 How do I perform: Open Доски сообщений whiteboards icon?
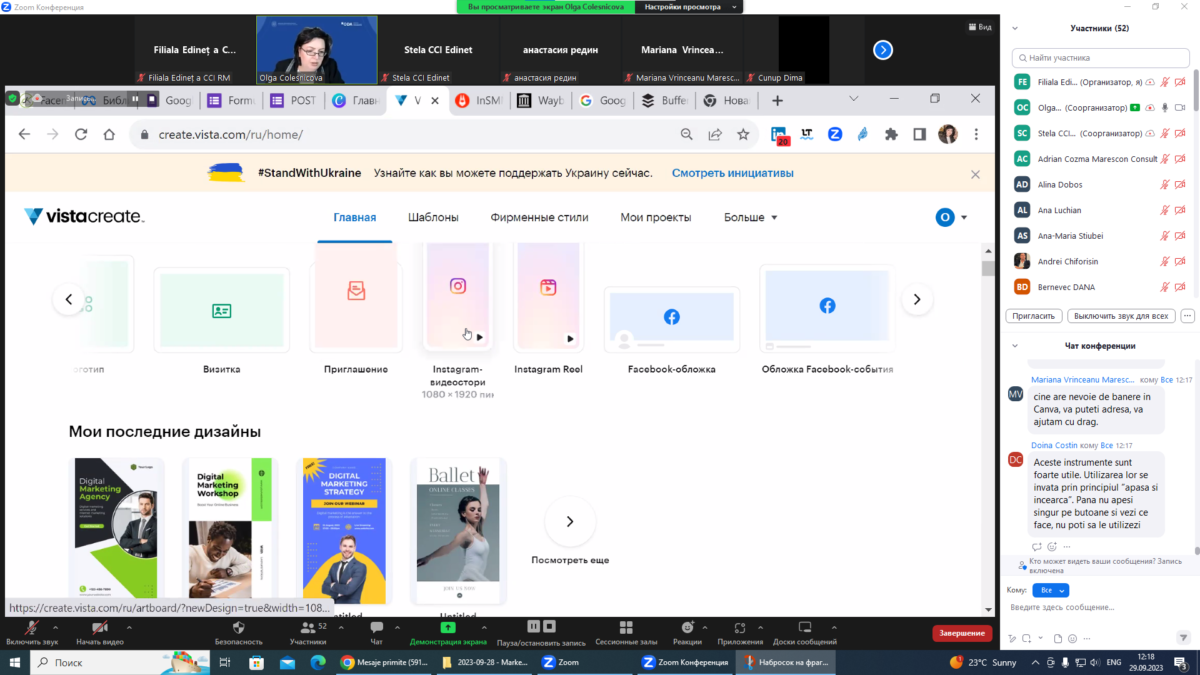(x=804, y=627)
